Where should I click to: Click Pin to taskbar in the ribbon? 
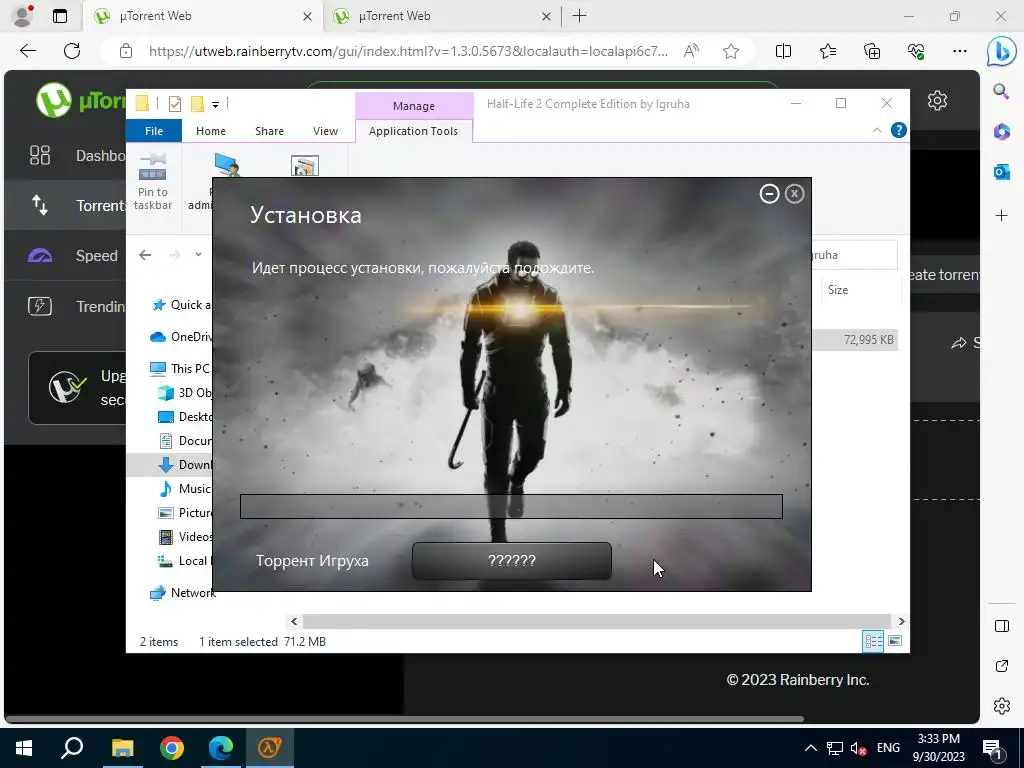point(153,182)
